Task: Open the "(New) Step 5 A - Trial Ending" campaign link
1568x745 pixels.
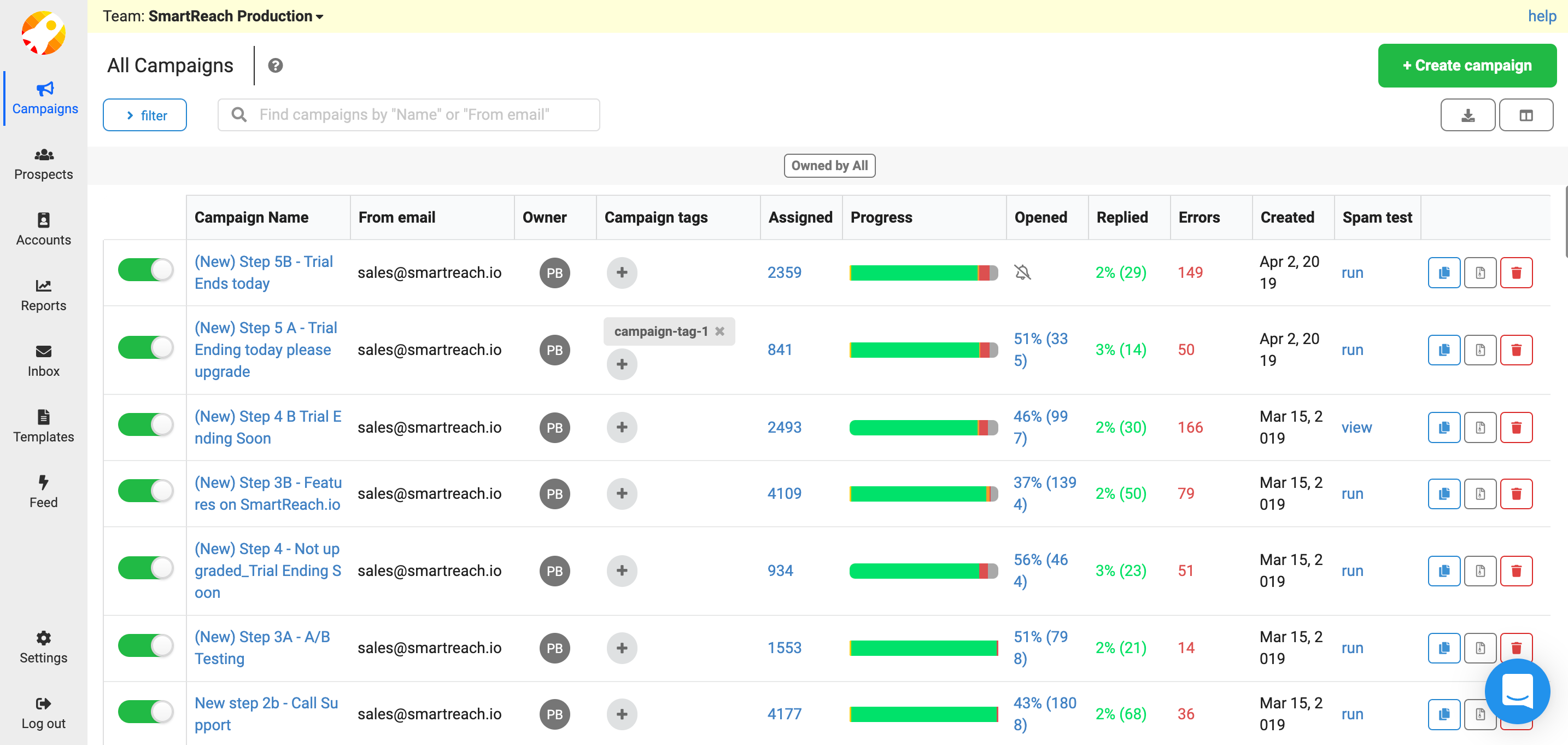Action: [265, 350]
